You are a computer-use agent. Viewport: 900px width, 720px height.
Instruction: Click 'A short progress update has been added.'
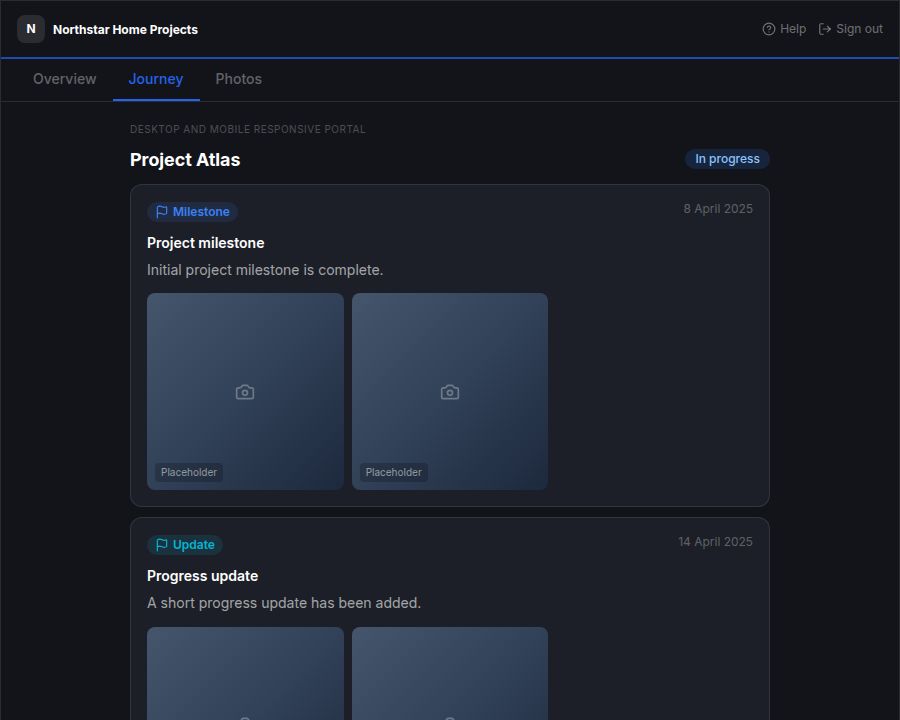pyautogui.click(x=284, y=603)
